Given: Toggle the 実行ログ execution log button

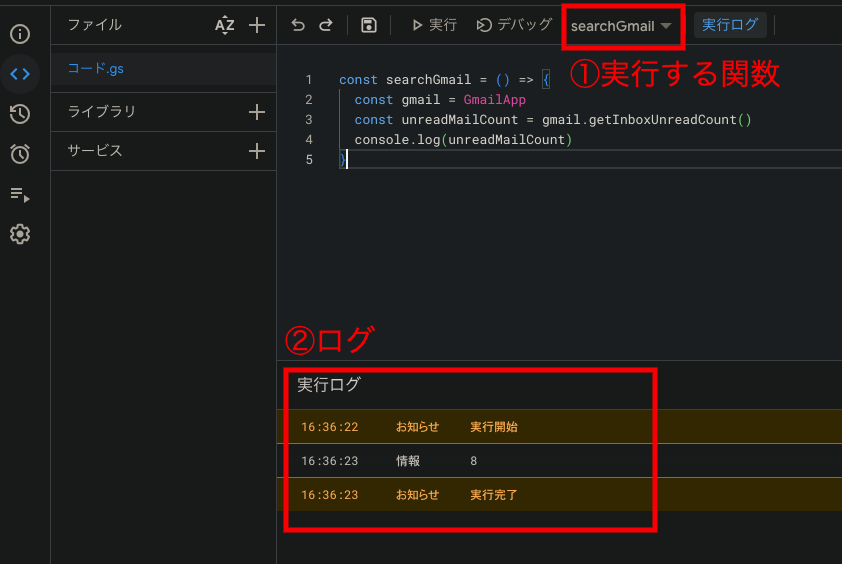Looking at the screenshot, I should (730, 25).
